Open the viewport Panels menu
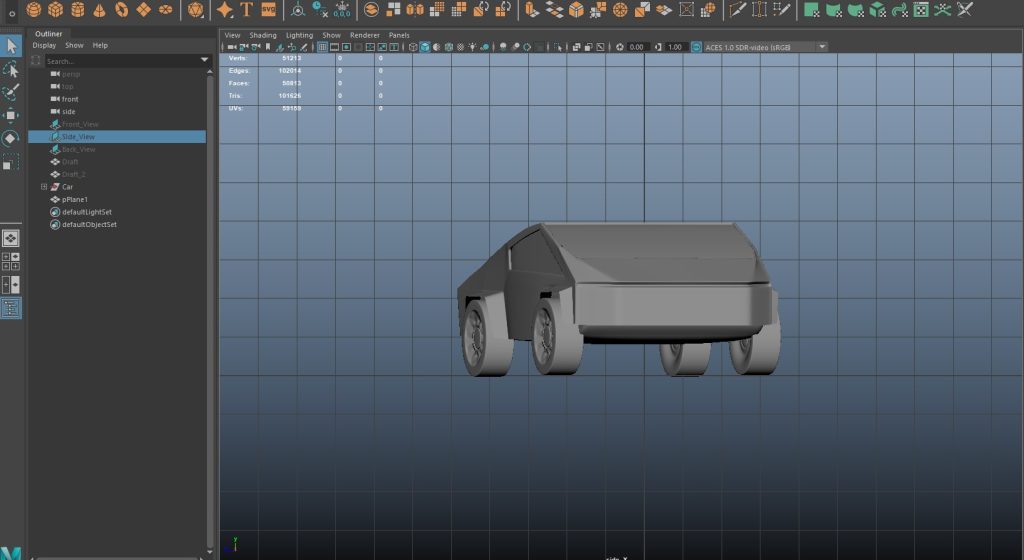 (x=399, y=35)
